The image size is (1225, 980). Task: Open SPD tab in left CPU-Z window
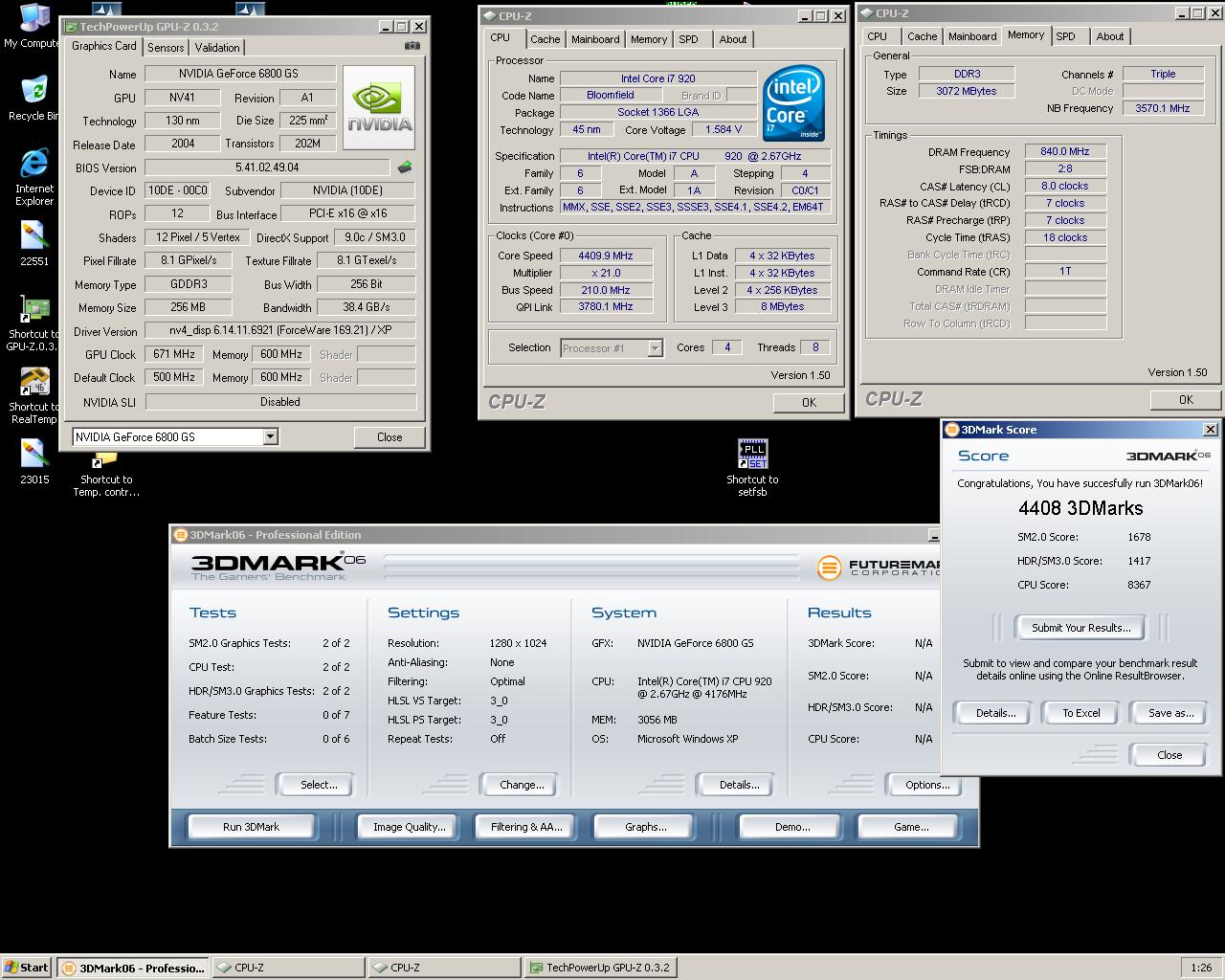point(689,39)
